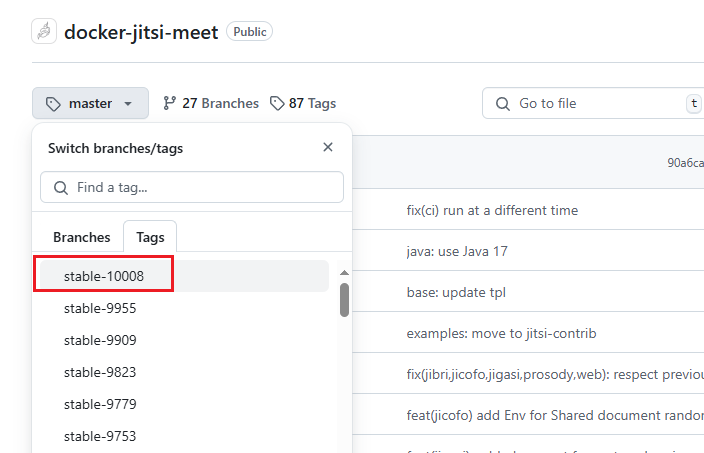The image size is (704, 453).
Task: Open commit 'examples: move to jitsi-contrib'
Action: pos(502,334)
